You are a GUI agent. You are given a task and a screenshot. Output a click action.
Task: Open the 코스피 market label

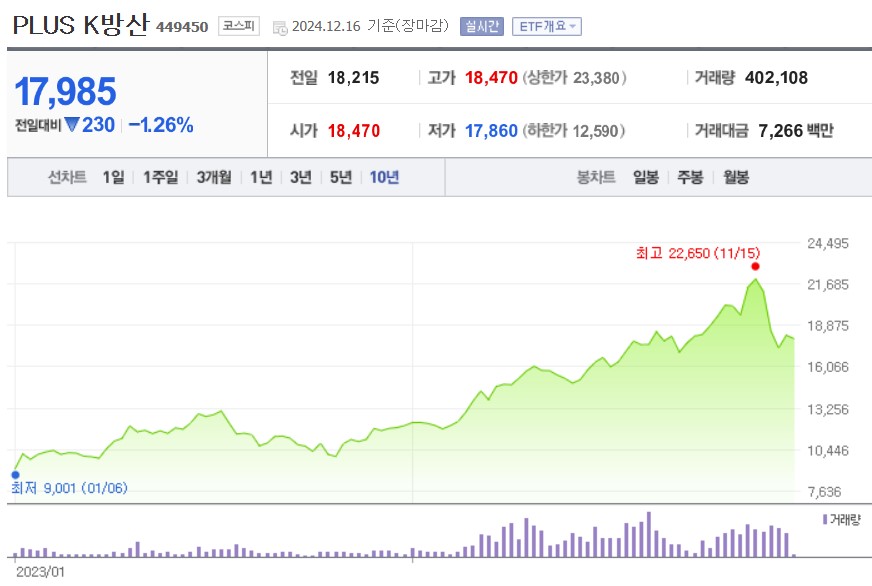(x=239, y=27)
